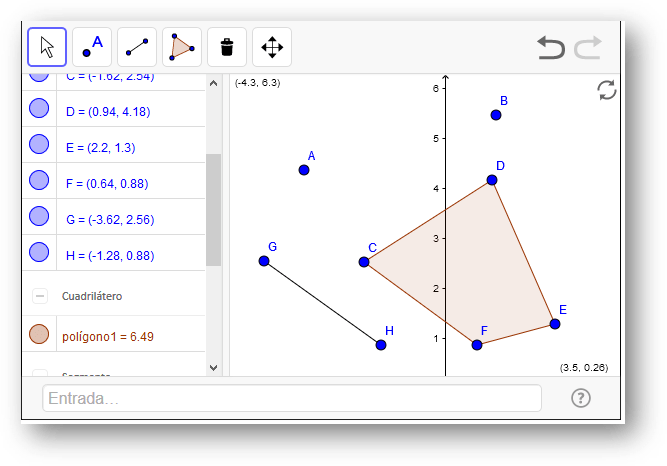This screenshot has width=667, height=466.
Task: Select the Point tool
Action: (x=92, y=47)
